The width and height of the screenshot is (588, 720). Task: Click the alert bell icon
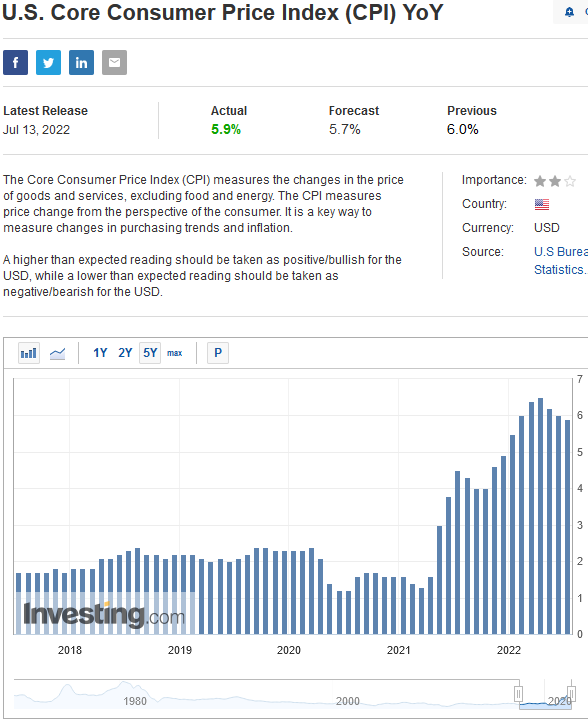(569, 12)
